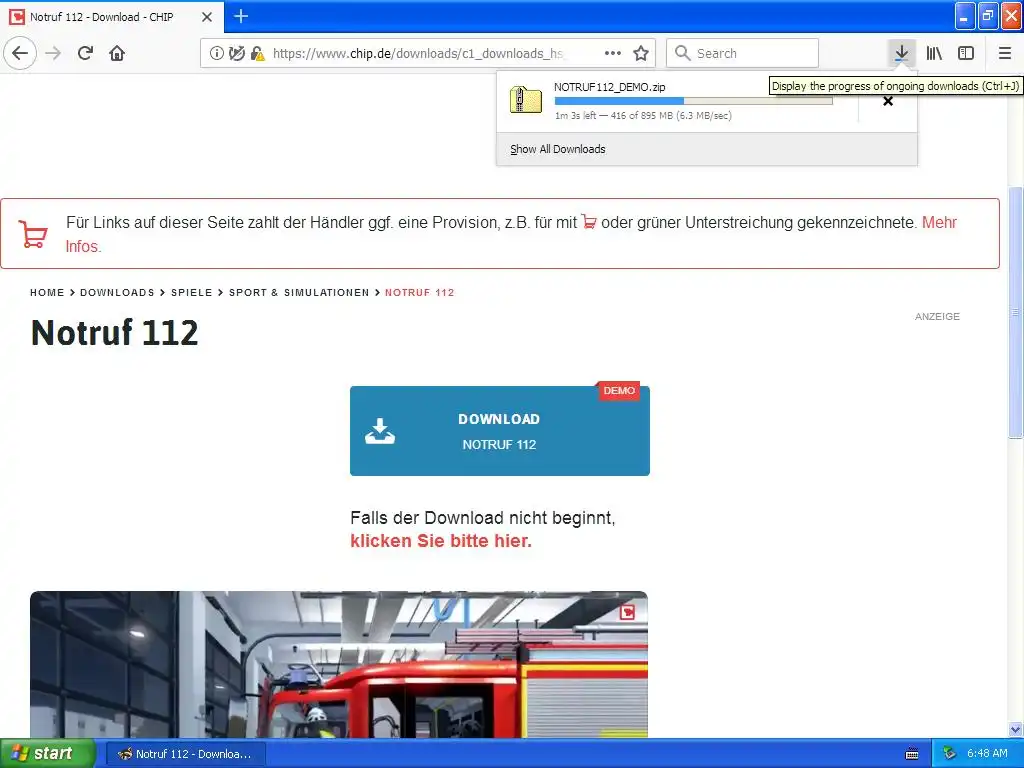This screenshot has height=768, width=1024.
Task: Click the URL address field
Action: [418, 54]
